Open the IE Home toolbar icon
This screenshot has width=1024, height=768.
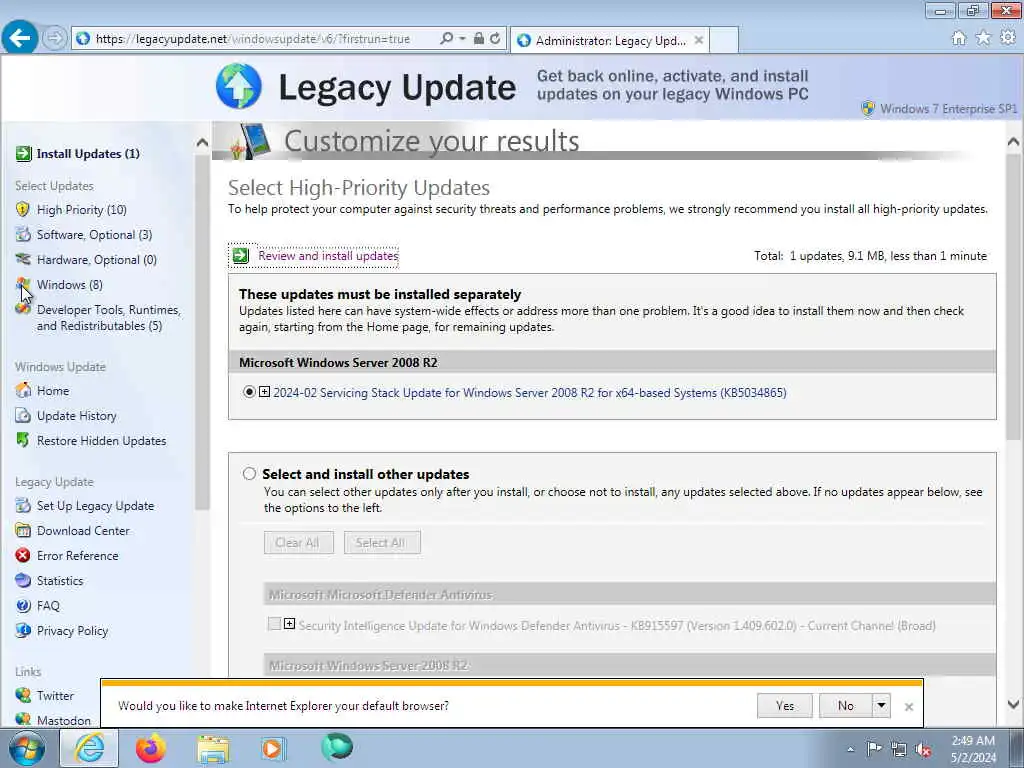[x=959, y=39]
